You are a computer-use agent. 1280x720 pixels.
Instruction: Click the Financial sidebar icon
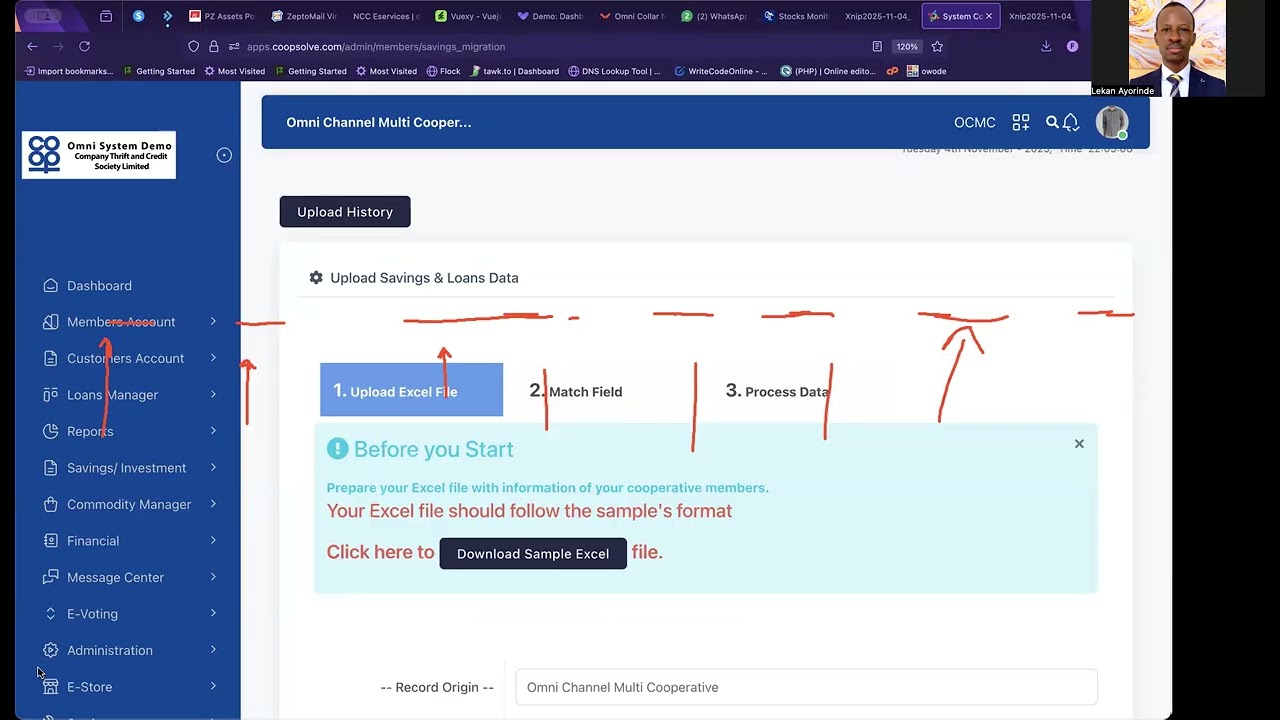pos(50,541)
